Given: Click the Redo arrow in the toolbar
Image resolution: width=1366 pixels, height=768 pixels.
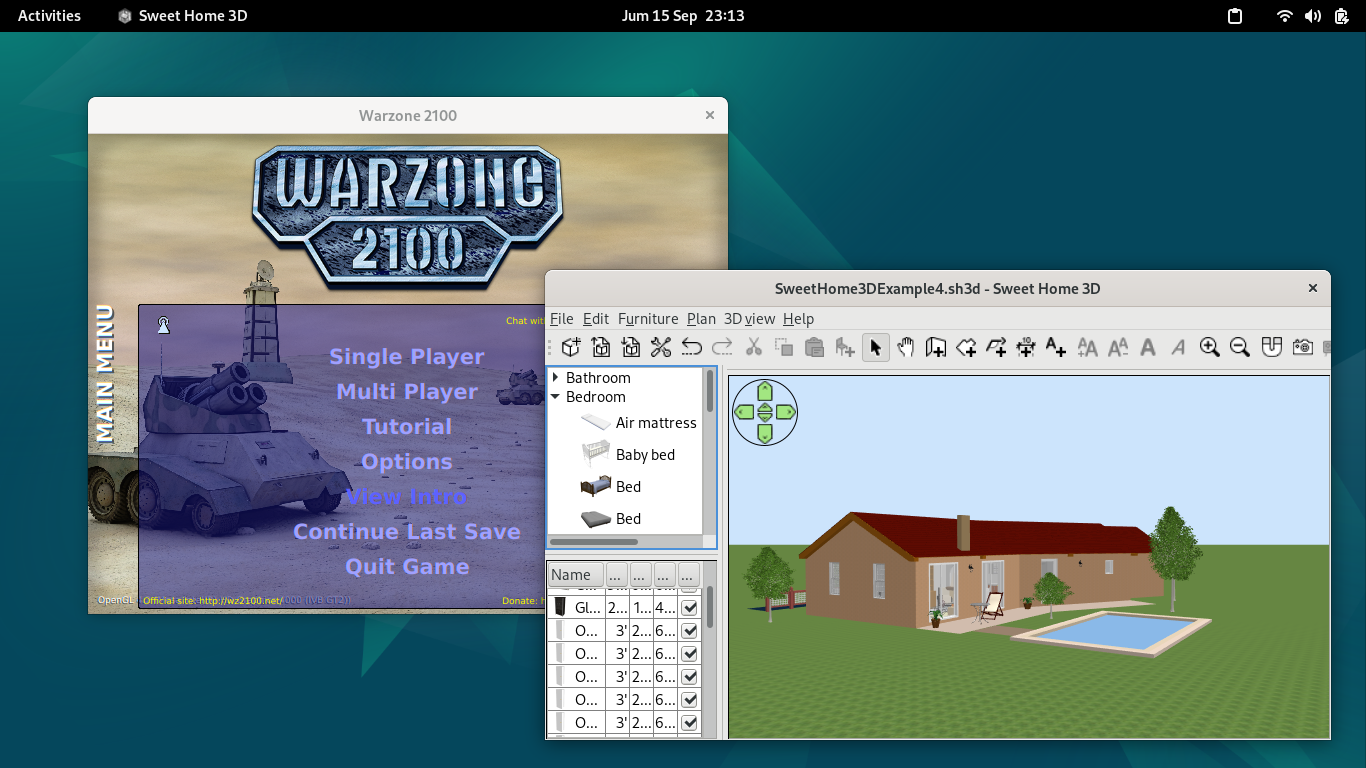Looking at the screenshot, I should pyautogui.click(x=722, y=347).
